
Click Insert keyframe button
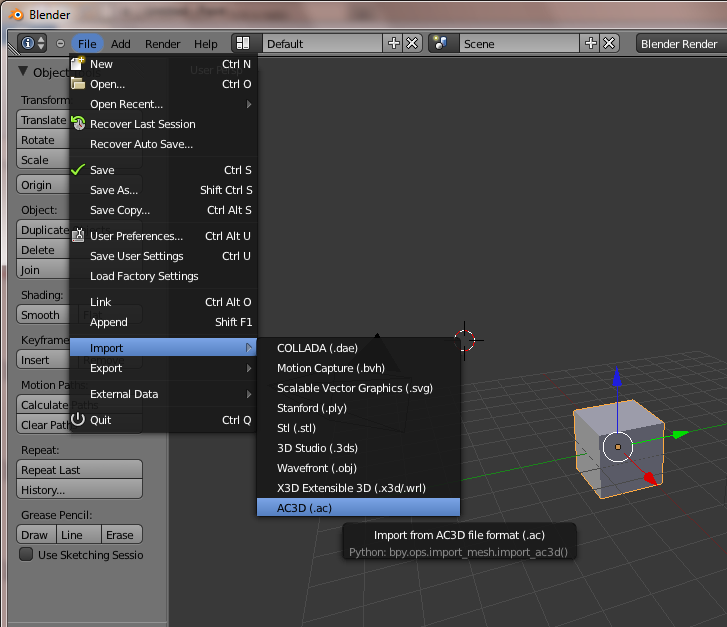click(x=43, y=359)
